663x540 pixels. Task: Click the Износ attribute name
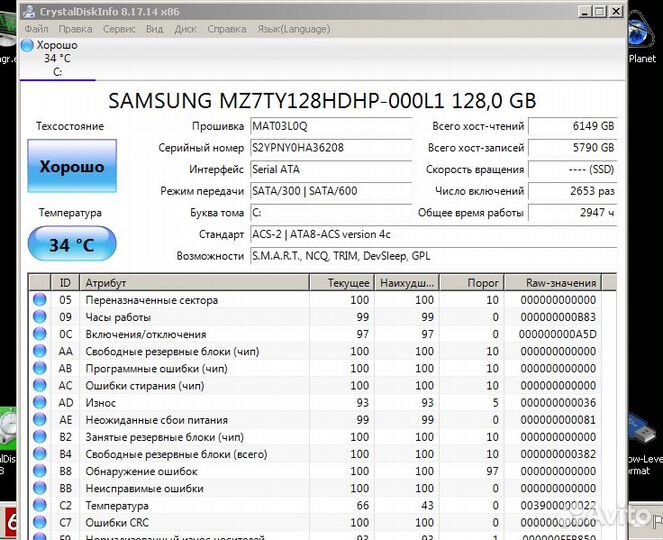click(x=101, y=403)
